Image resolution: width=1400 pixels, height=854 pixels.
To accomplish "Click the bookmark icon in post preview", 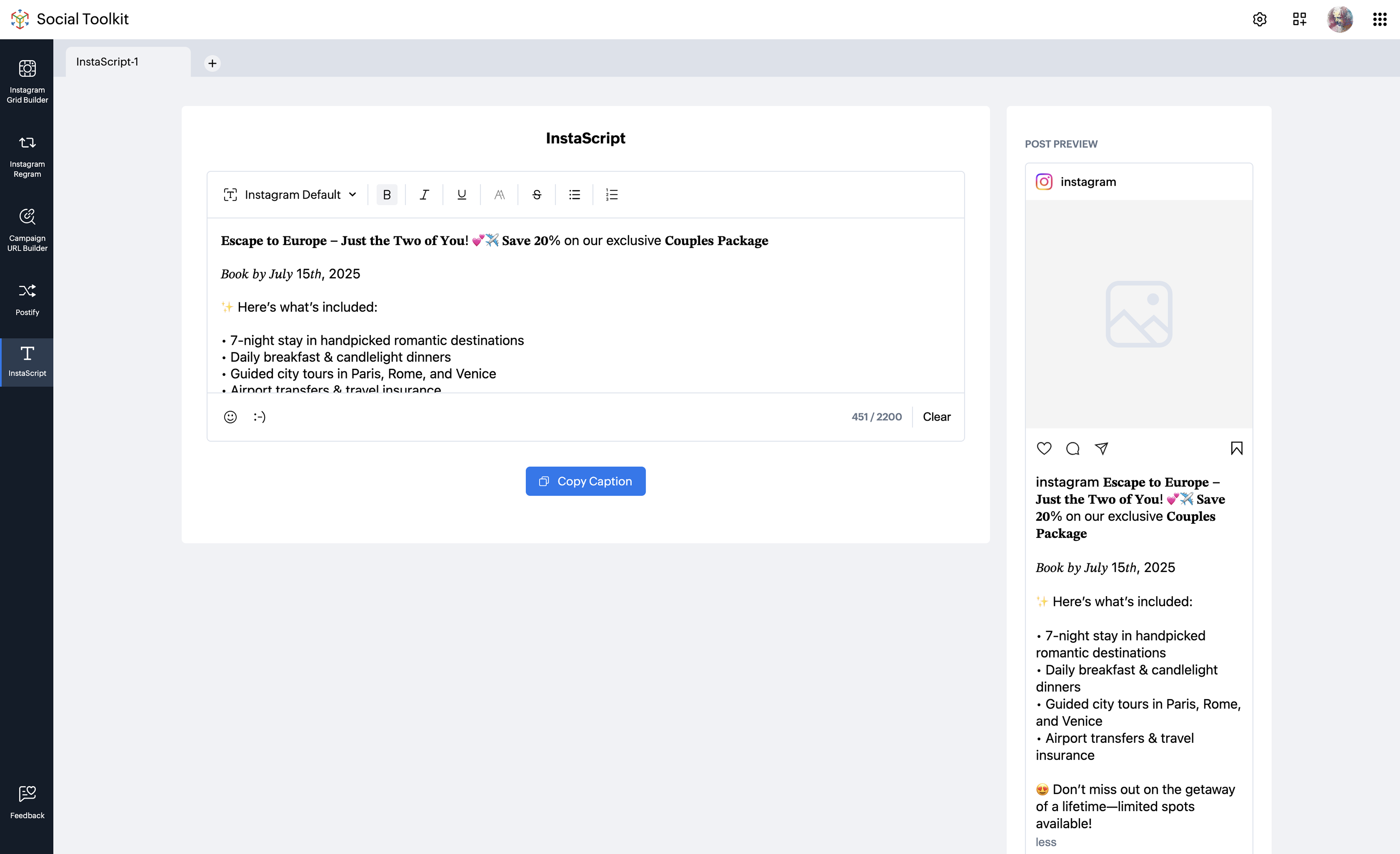I will 1236,448.
